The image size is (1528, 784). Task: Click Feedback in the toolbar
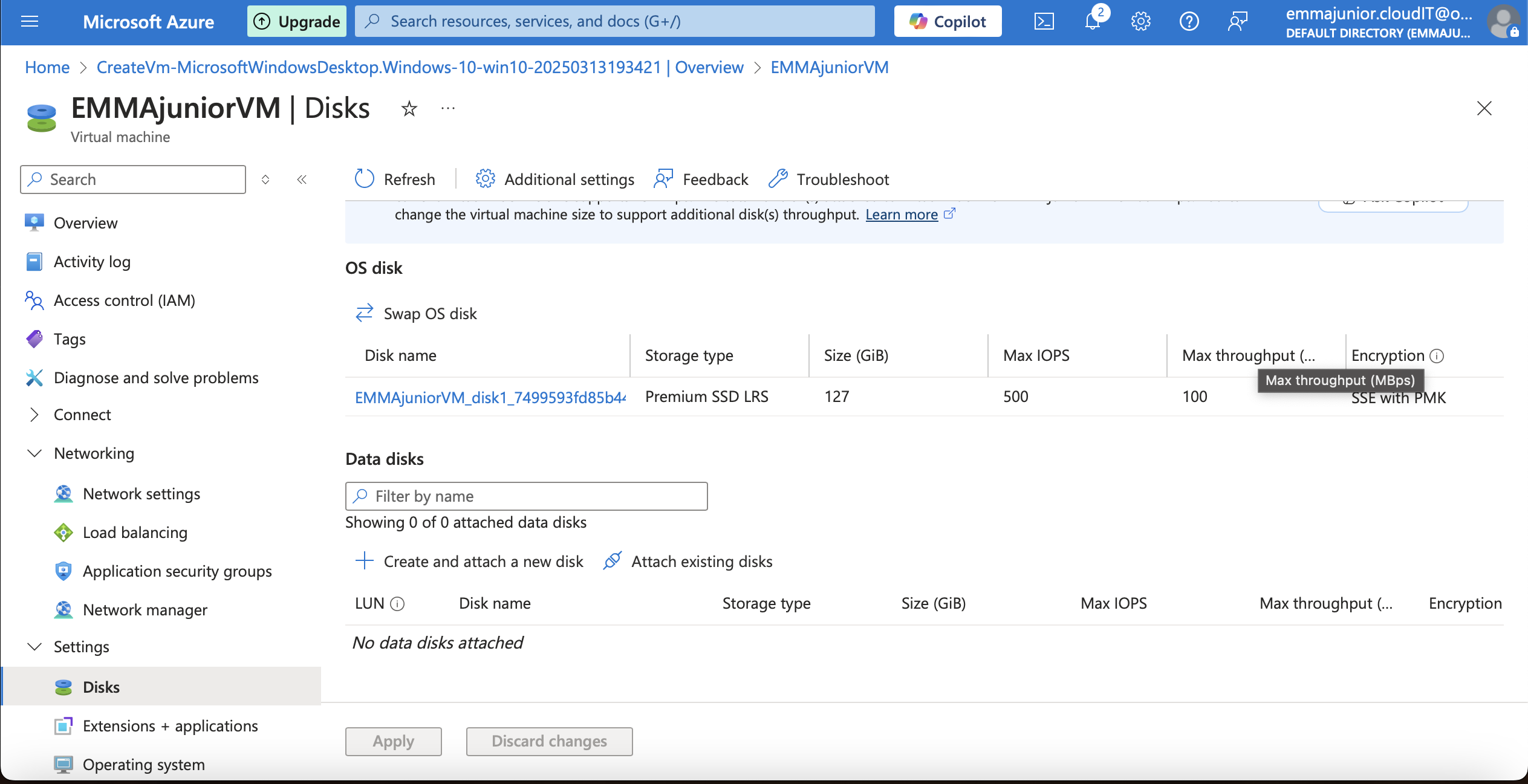pyautogui.click(x=701, y=180)
